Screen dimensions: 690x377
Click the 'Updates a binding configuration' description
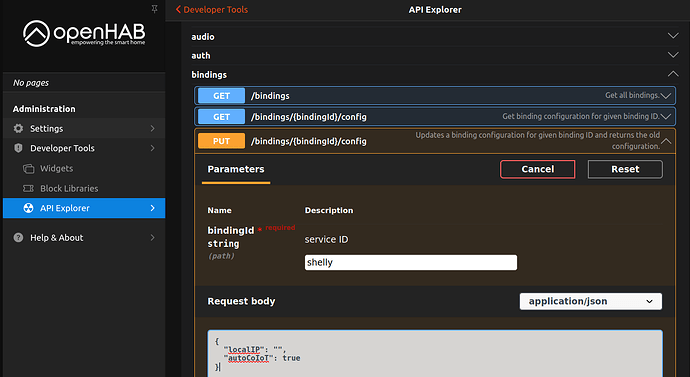pyautogui.click(x=538, y=140)
